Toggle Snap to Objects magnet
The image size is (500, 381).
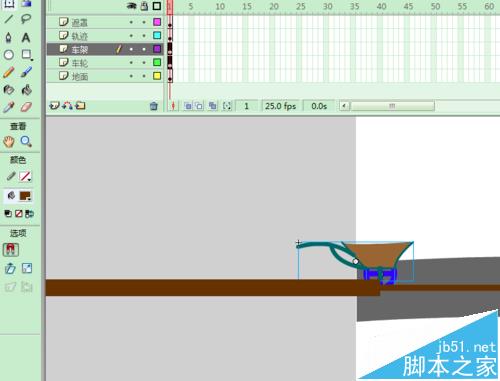[x=11, y=249]
